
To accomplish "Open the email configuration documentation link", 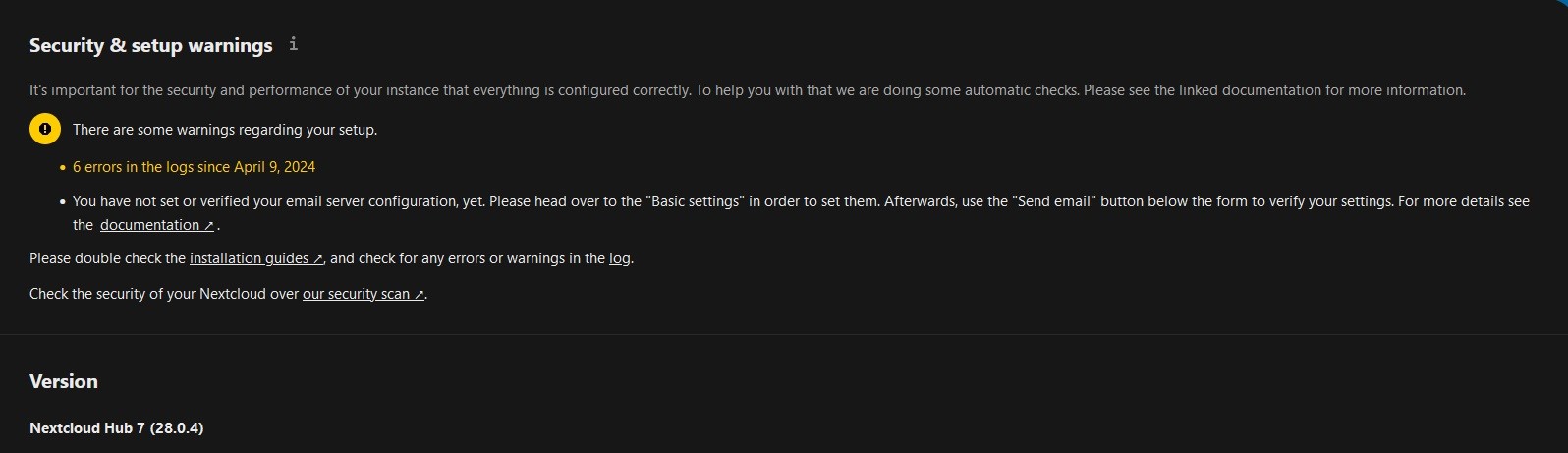I will click(x=149, y=225).
